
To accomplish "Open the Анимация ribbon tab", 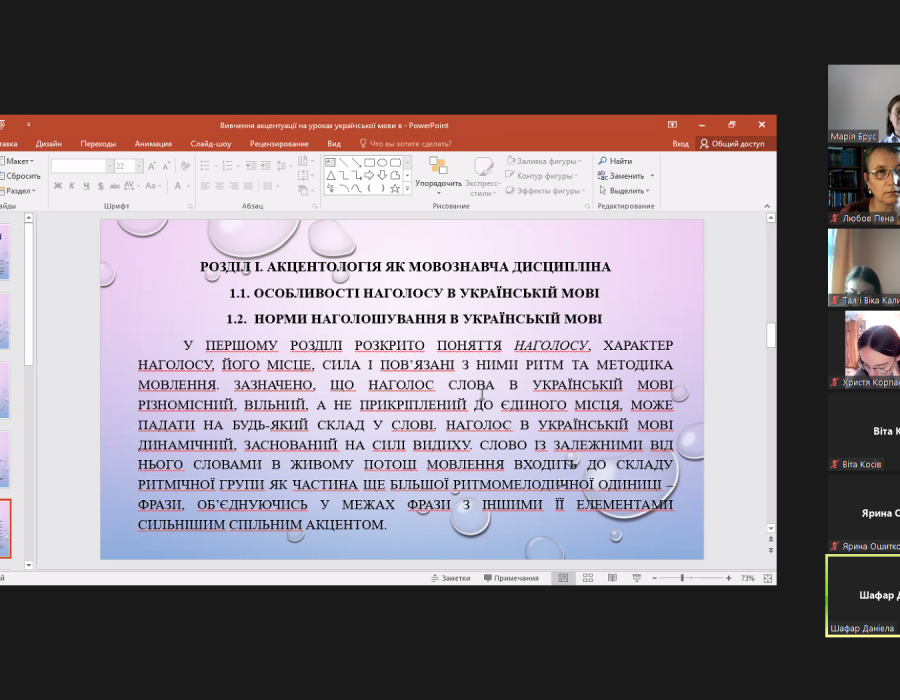I will click(x=153, y=144).
